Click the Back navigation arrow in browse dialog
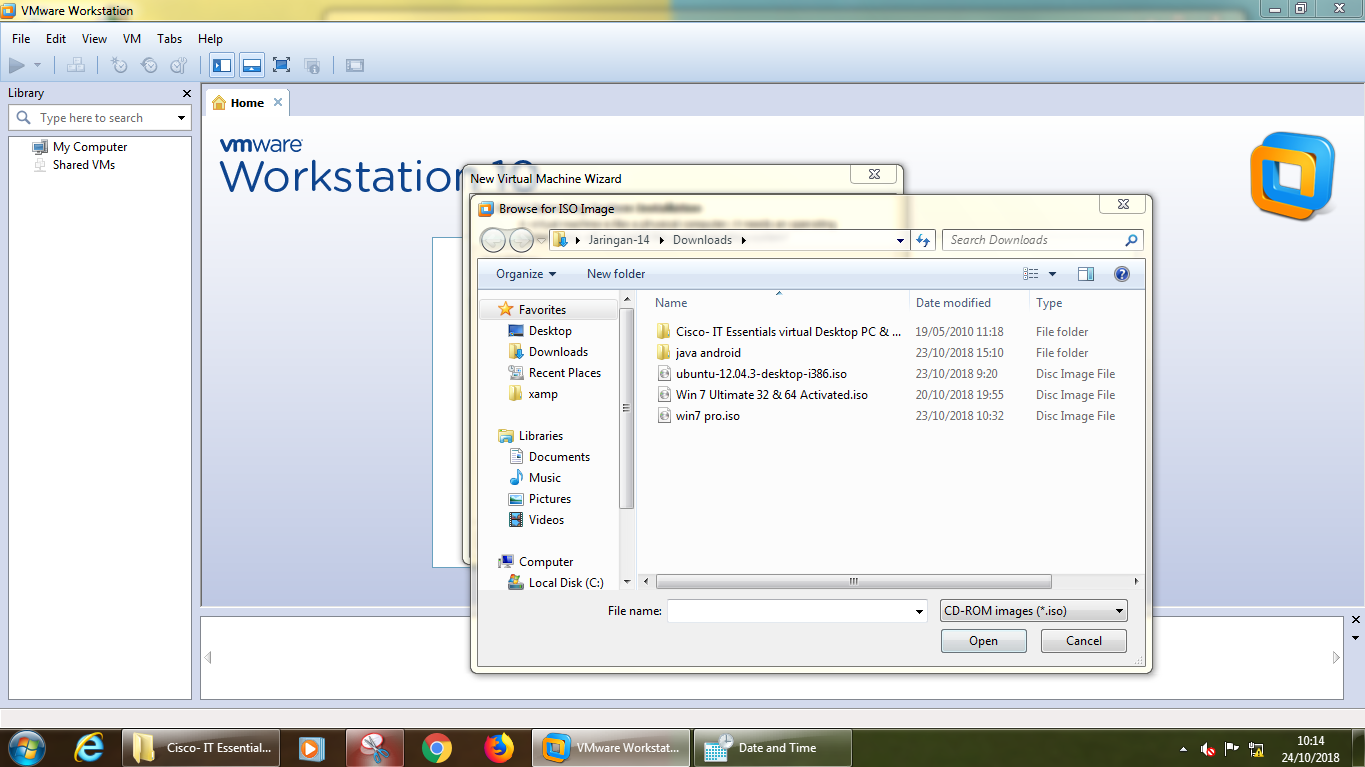Viewport: 1365px width, 767px height. 493,240
